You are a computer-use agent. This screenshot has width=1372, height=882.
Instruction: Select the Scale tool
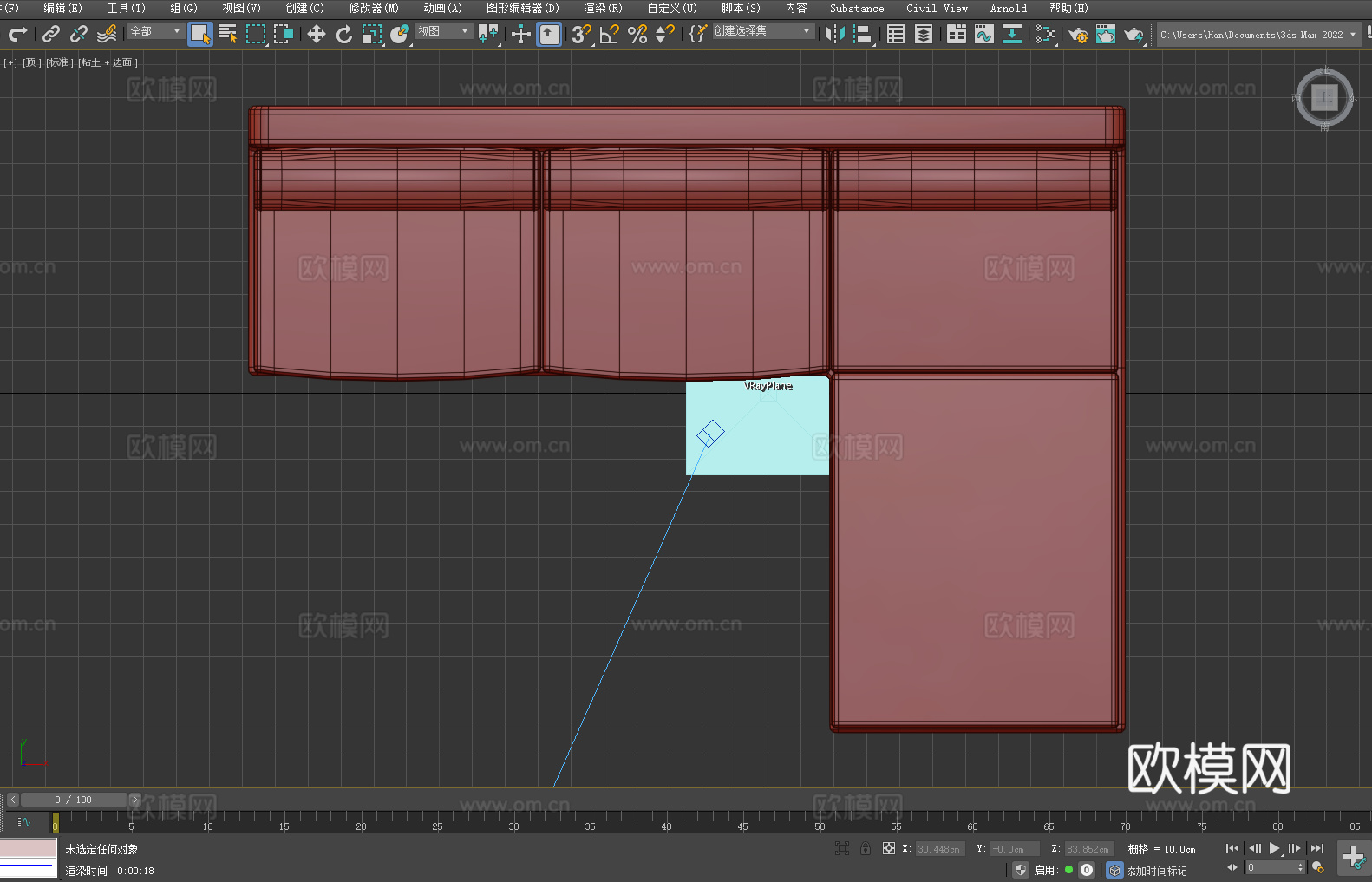tap(372, 34)
